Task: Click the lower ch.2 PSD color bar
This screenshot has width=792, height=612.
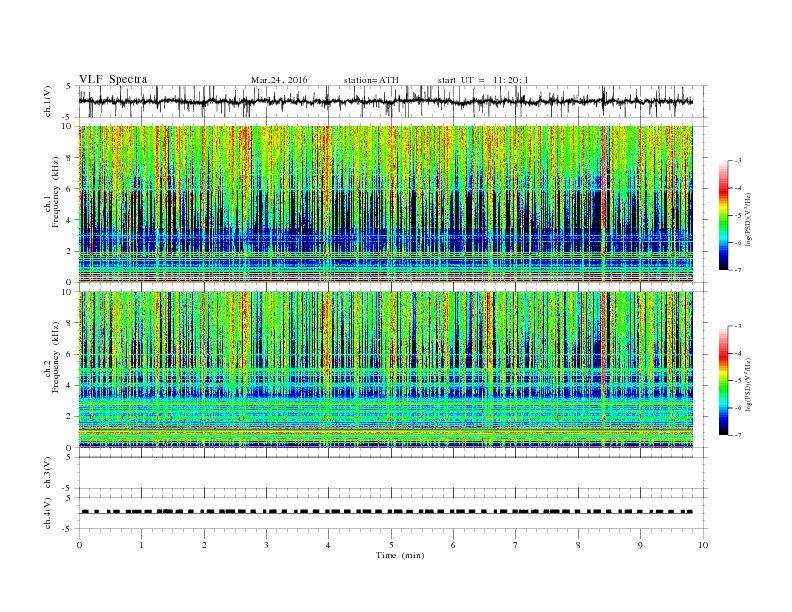Action: [723, 380]
